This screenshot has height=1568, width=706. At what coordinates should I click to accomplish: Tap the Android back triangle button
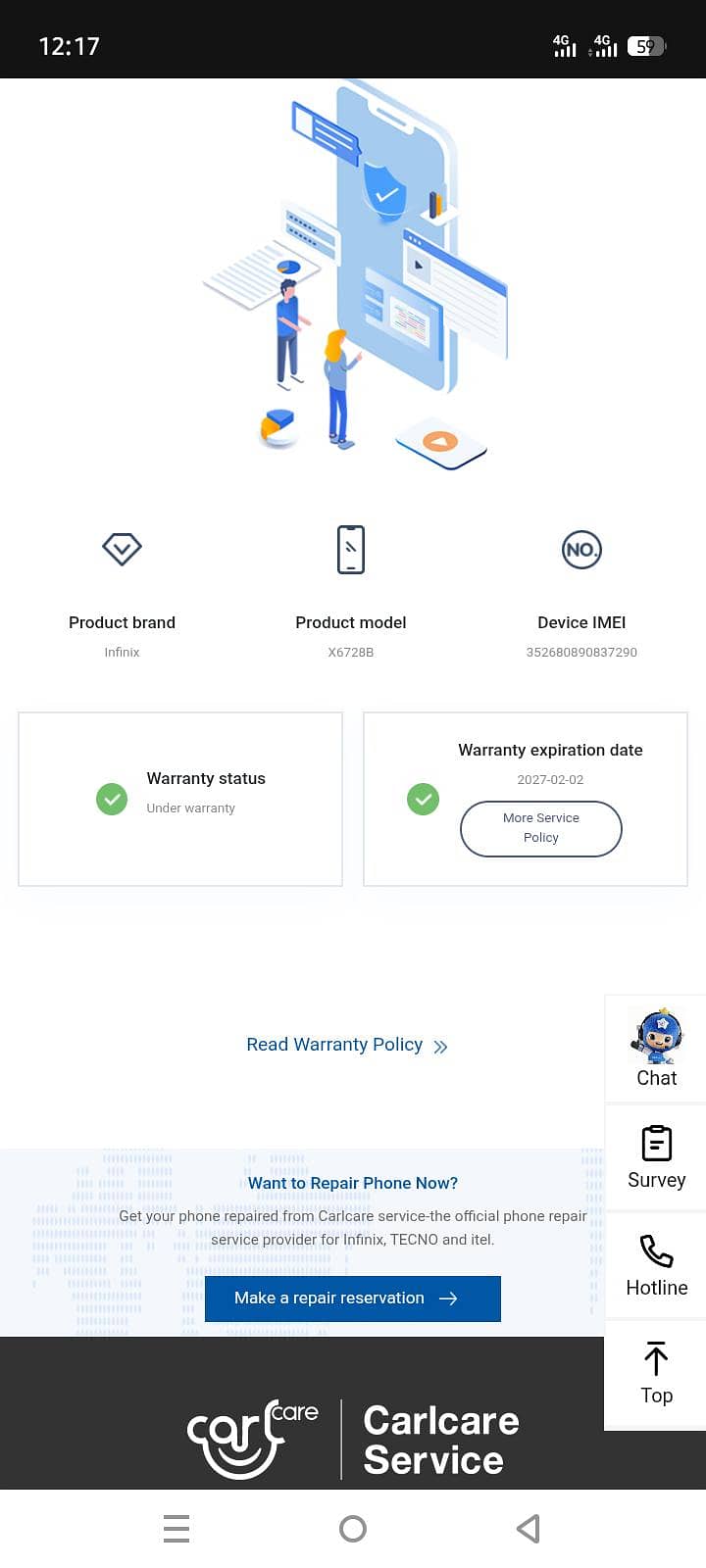click(x=529, y=1529)
